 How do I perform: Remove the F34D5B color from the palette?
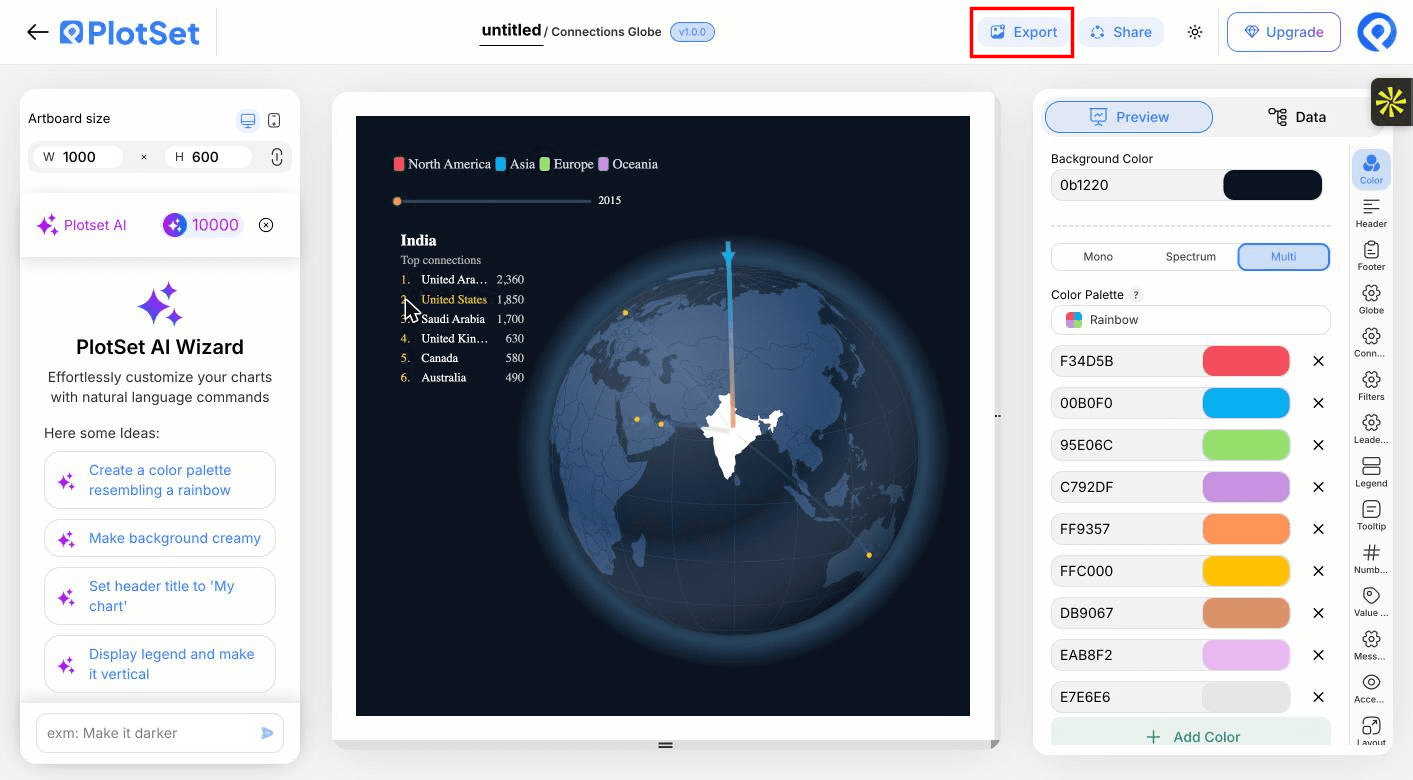pyautogui.click(x=1318, y=361)
